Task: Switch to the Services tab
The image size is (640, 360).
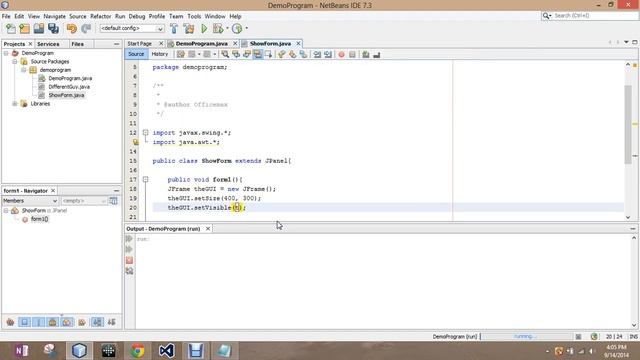Action: tap(48, 44)
